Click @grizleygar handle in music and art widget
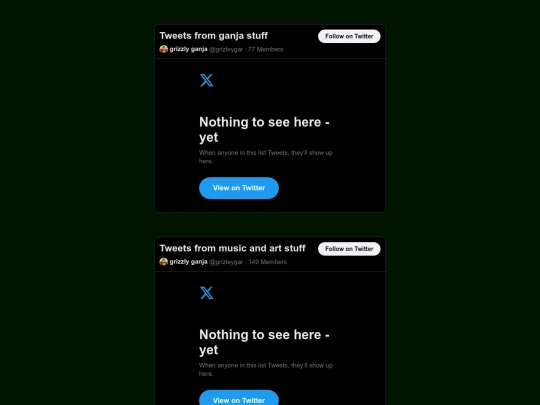Image resolution: width=540 pixels, height=405 pixels. click(226, 262)
